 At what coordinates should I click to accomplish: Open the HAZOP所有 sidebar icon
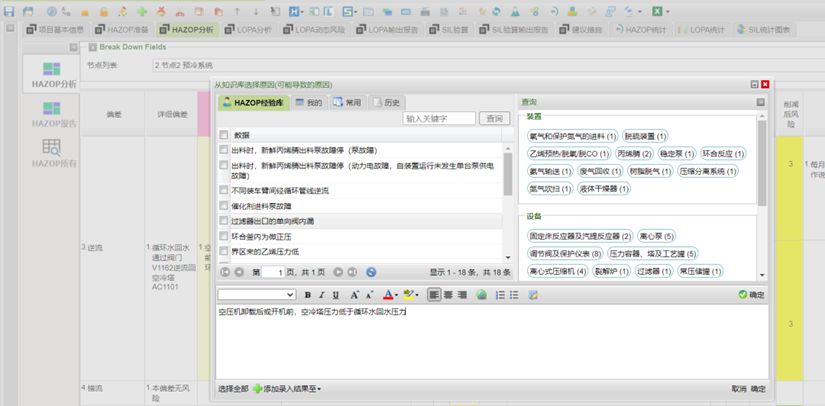(x=54, y=154)
